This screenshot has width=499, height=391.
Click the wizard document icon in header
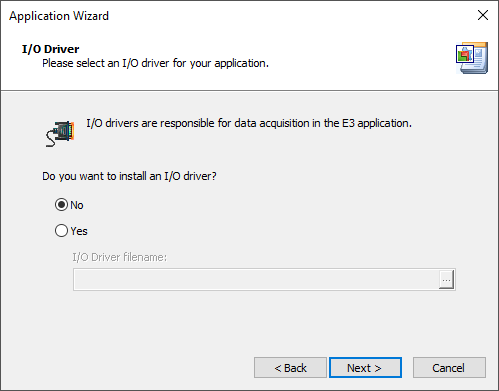[472, 58]
